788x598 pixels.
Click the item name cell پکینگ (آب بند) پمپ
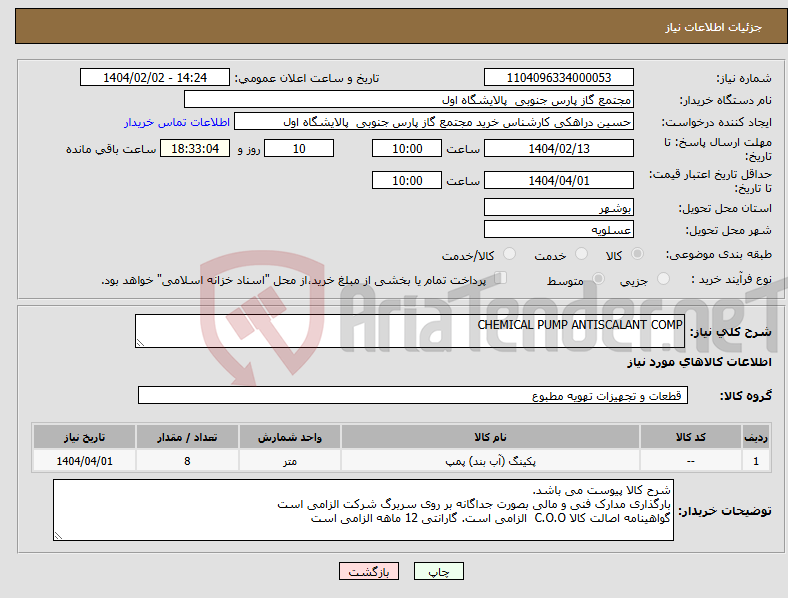(x=490, y=461)
